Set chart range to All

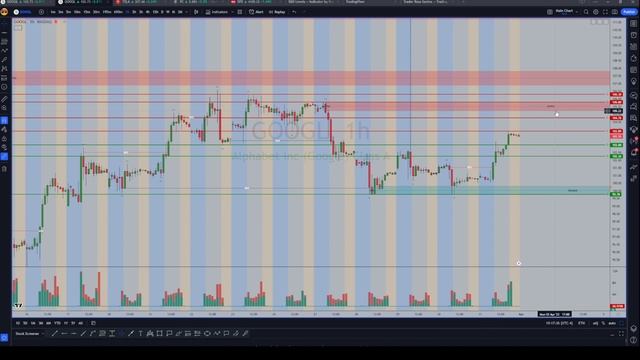(80, 323)
